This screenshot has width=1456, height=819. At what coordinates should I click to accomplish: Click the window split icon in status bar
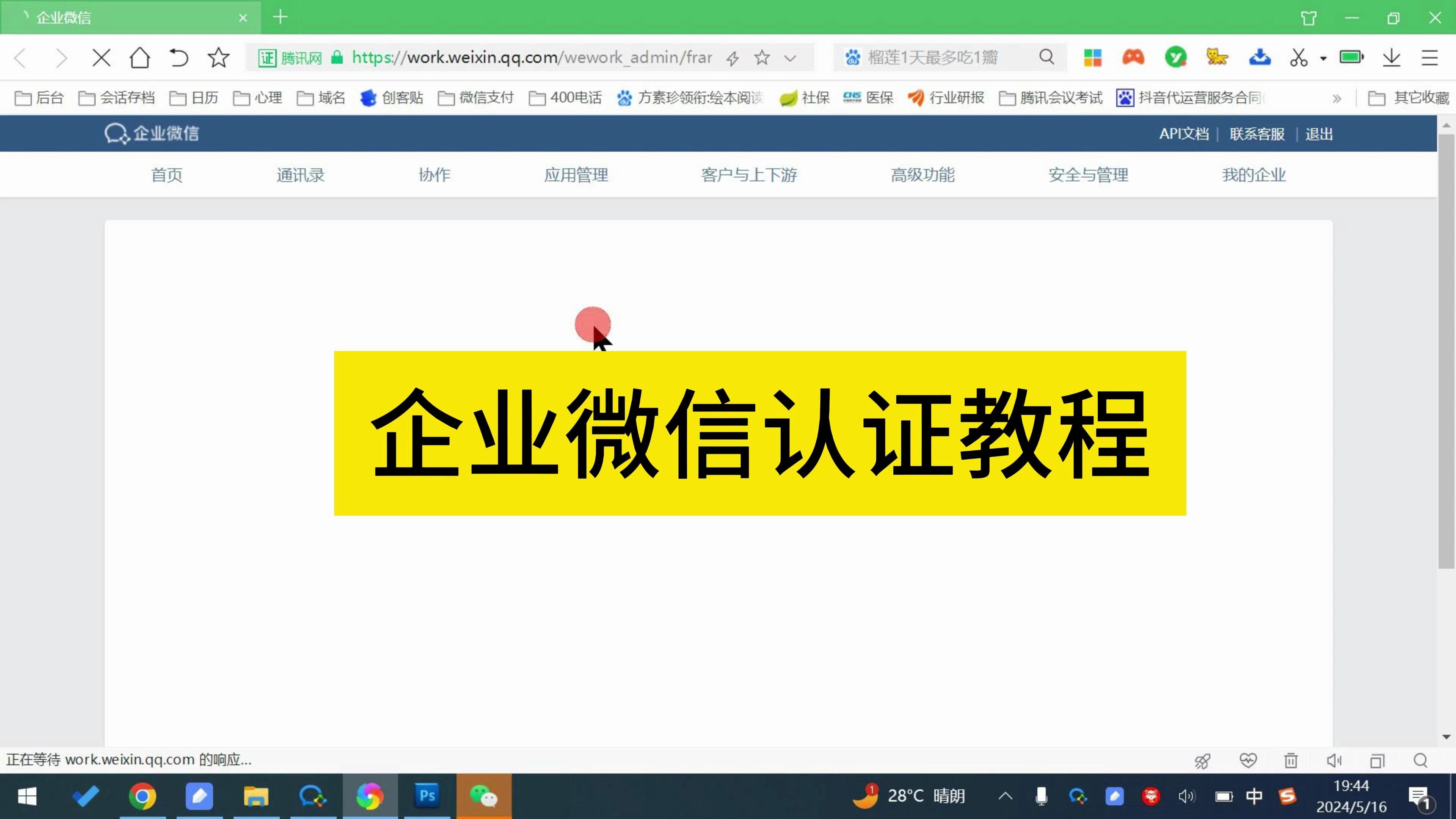[1378, 761]
